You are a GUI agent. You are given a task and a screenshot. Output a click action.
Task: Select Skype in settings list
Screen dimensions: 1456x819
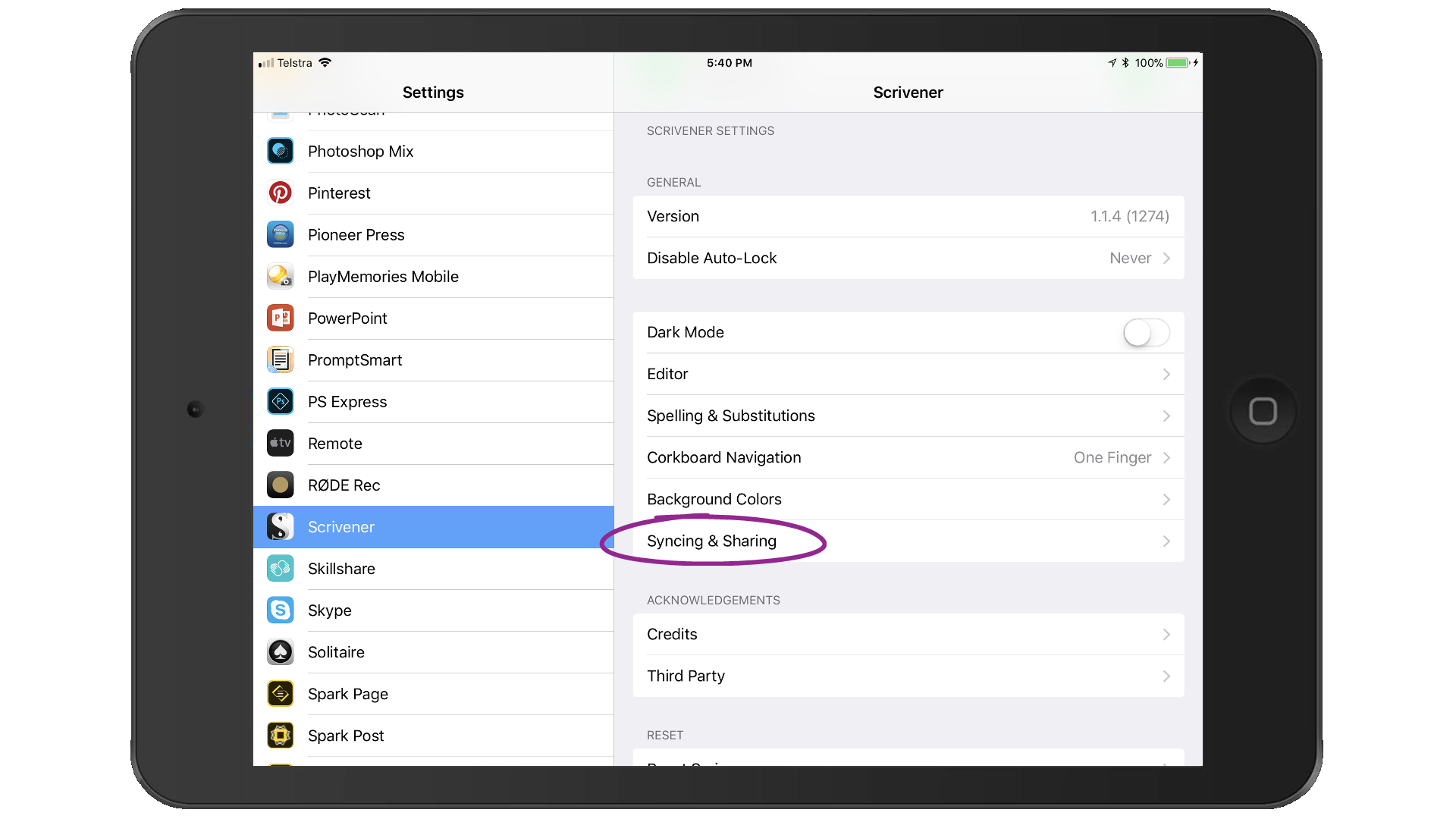tap(433, 610)
